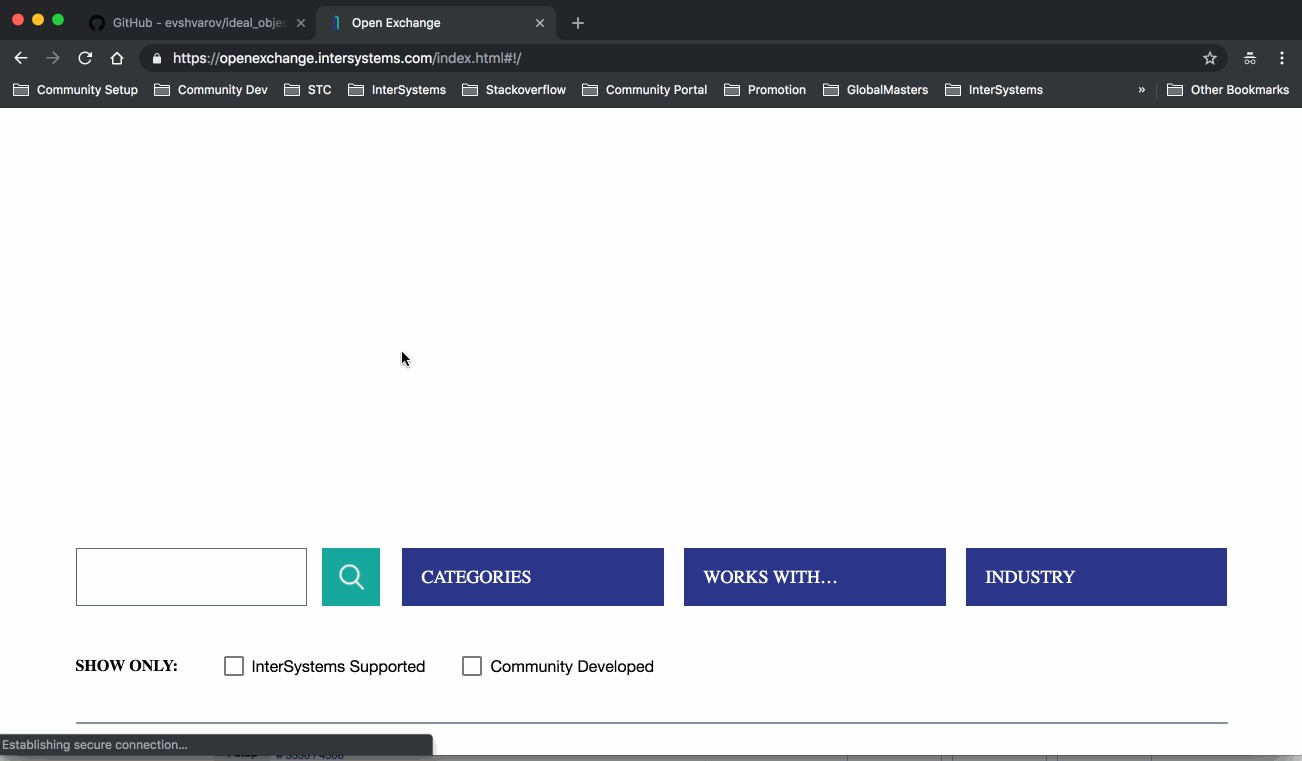Bookmark this page with the star icon
This screenshot has height=761, width=1302.
click(x=1209, y=58)
